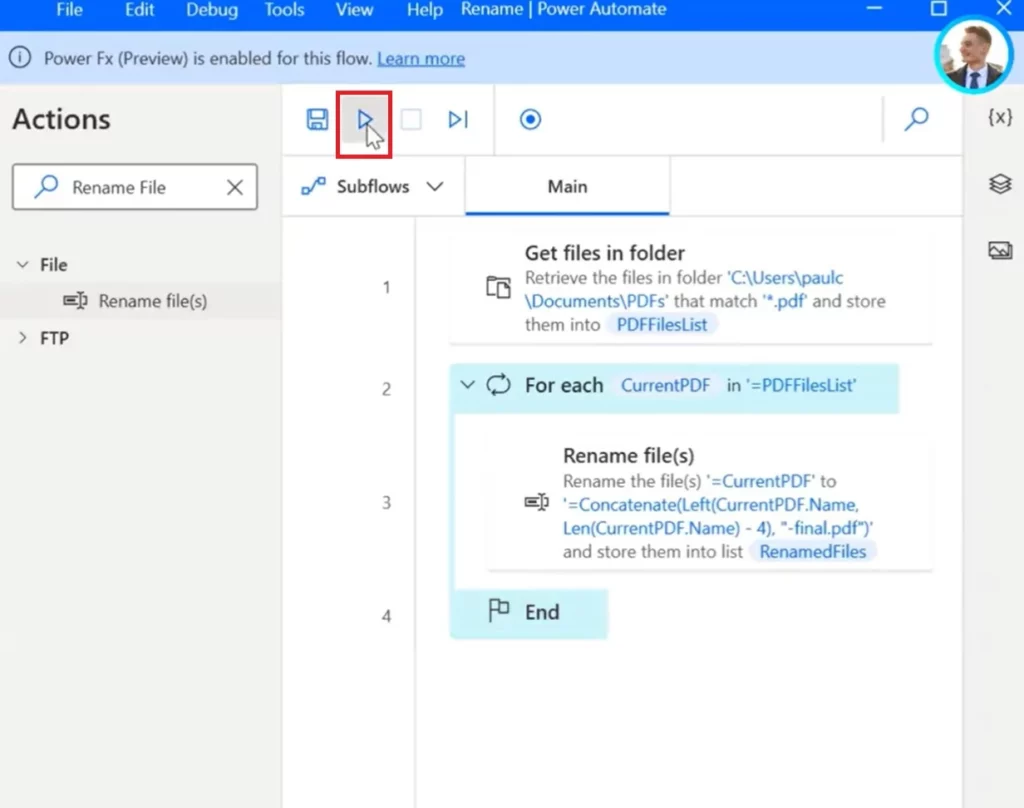Click the Concatenate expression text
The height and width of the screenshot is (808, 1024).
tap(718, 517)
